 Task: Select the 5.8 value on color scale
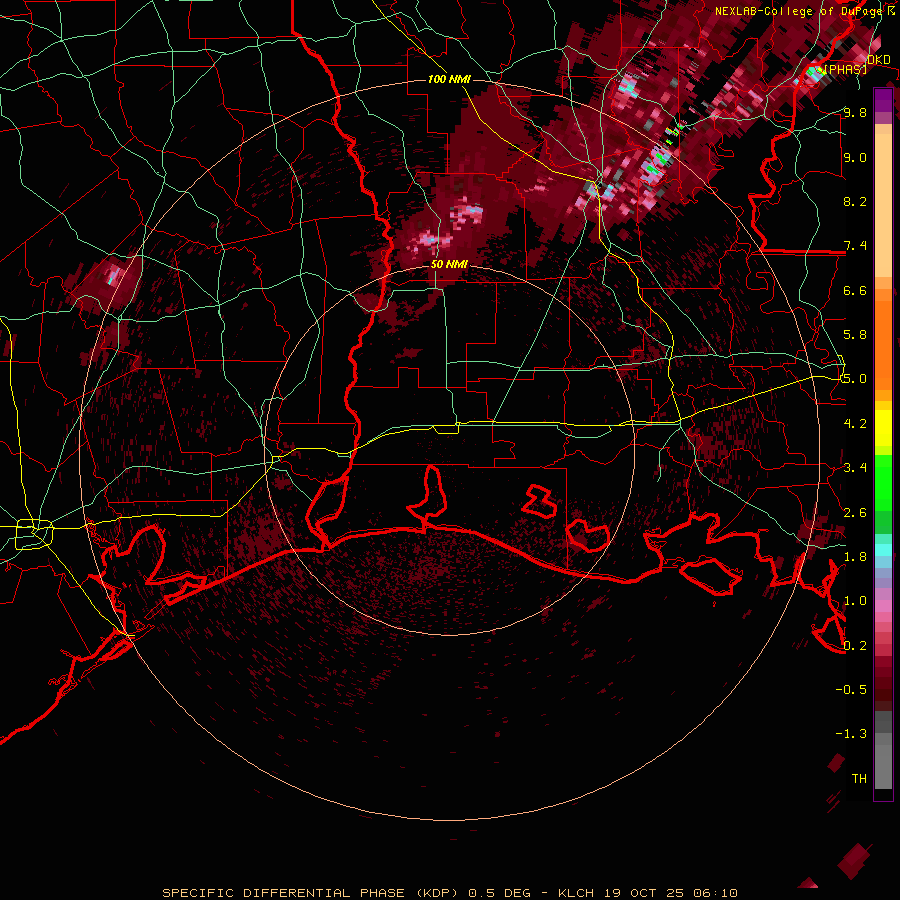pos(855,335)
